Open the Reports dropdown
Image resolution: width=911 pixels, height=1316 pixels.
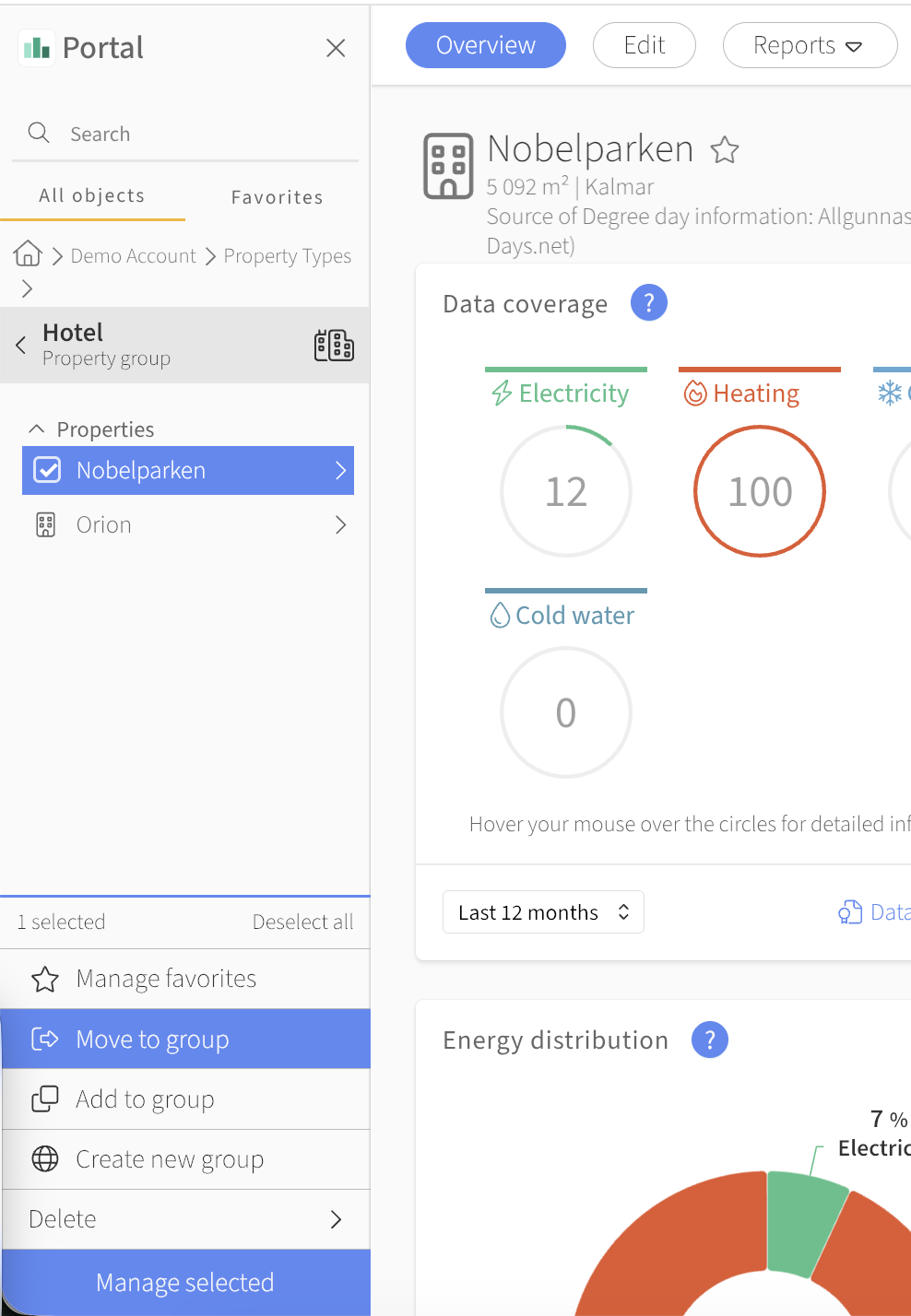click(x=810, y=45)
